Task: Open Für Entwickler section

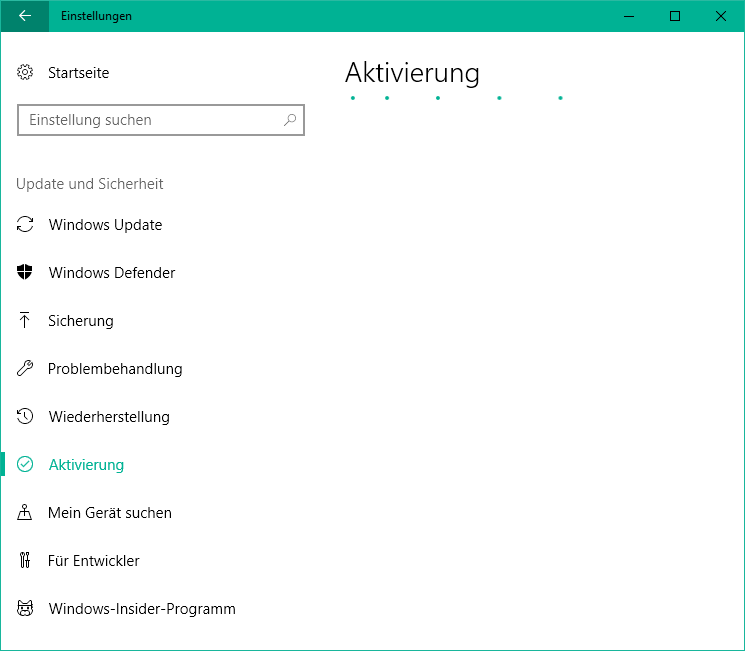Action: (x=94, y=561)
